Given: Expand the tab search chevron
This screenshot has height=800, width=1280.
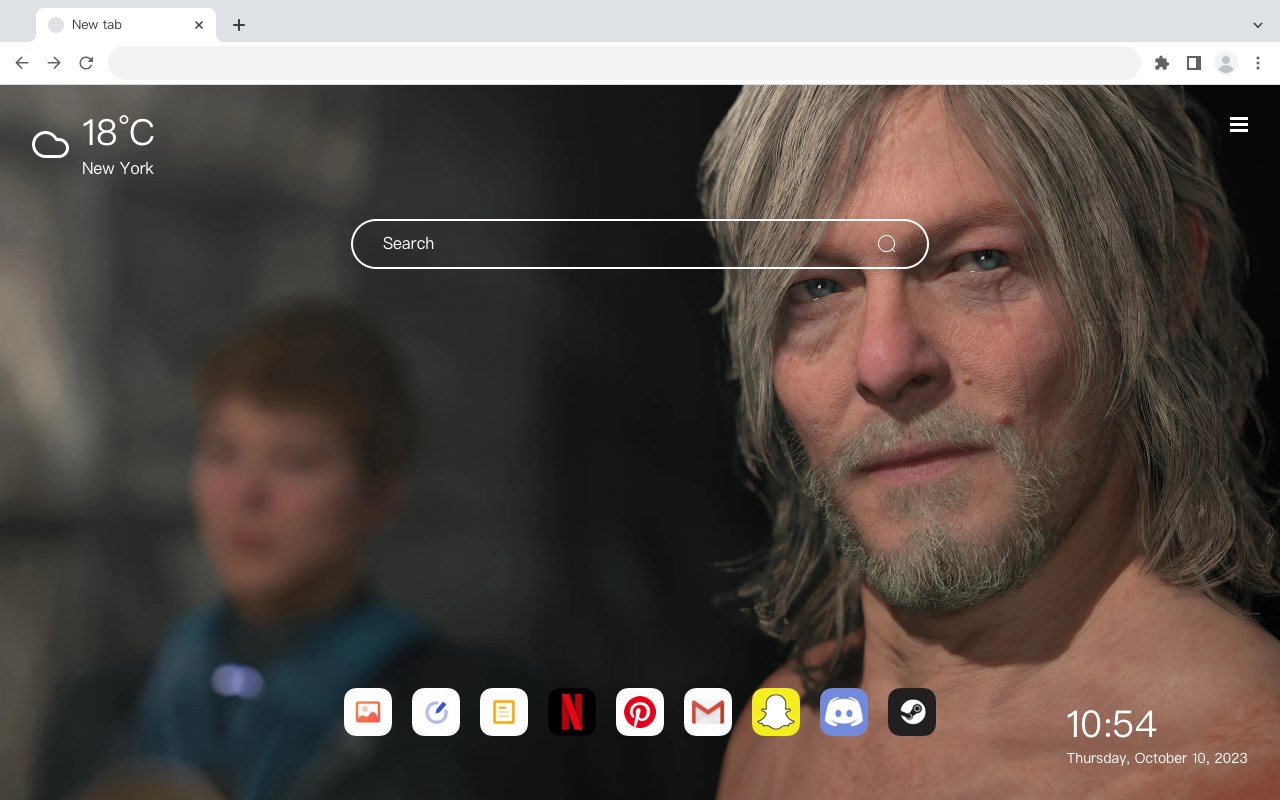Looking at the screenshot, I should click(1258, 25).
